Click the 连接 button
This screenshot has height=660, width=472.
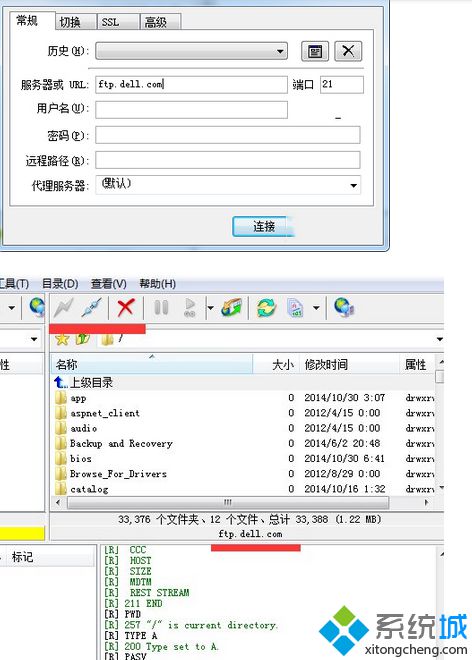click(264, 226)
